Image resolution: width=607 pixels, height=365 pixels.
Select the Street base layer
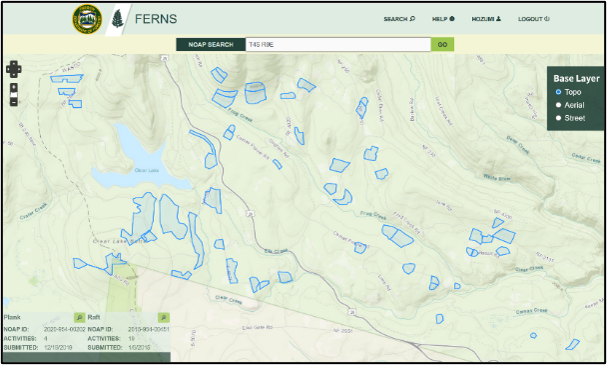click(558, 118)
